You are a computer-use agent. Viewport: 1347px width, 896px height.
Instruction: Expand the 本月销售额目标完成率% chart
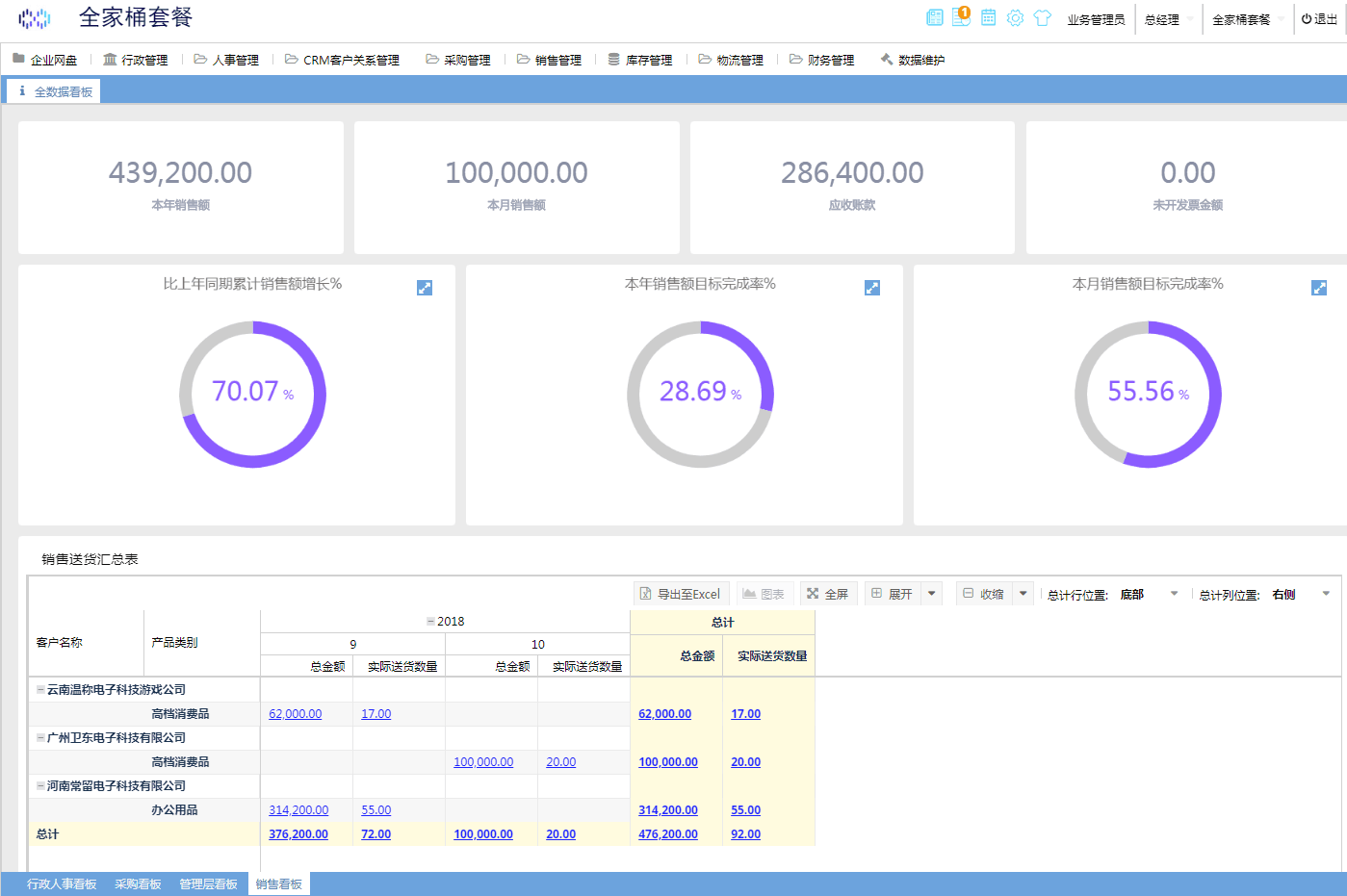point(1319,288)
